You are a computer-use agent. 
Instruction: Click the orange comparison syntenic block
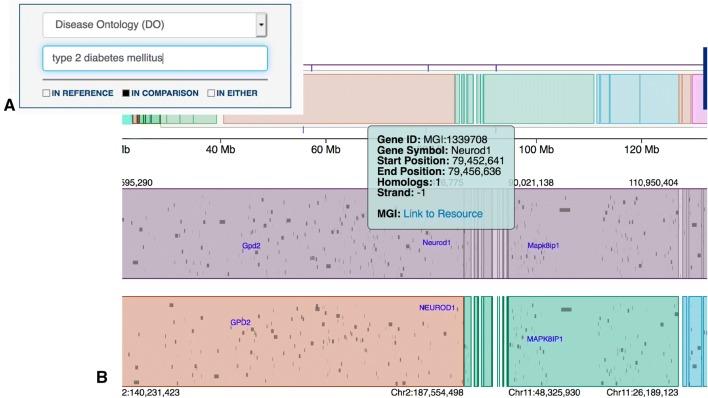[x=293, y=341]
